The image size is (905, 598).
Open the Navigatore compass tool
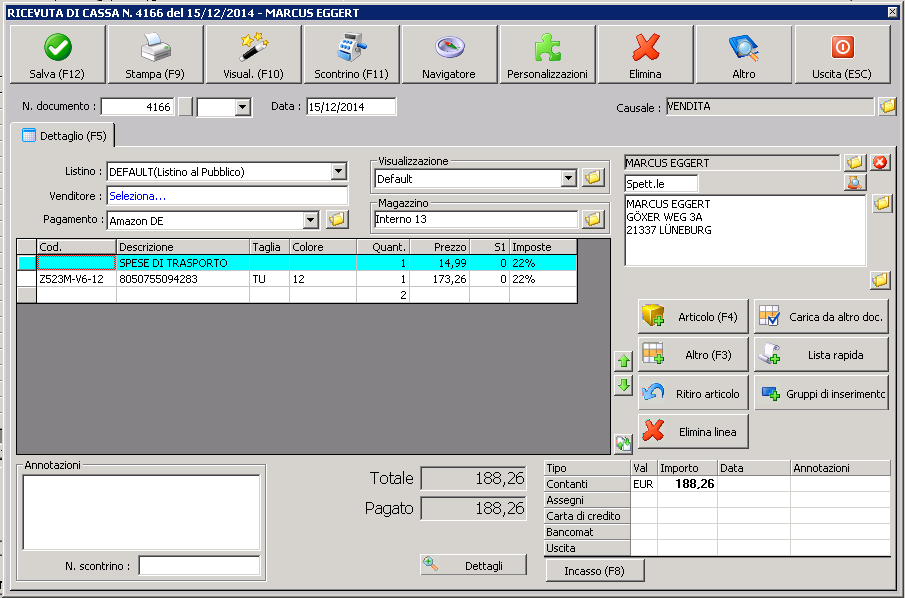[449, 55]
